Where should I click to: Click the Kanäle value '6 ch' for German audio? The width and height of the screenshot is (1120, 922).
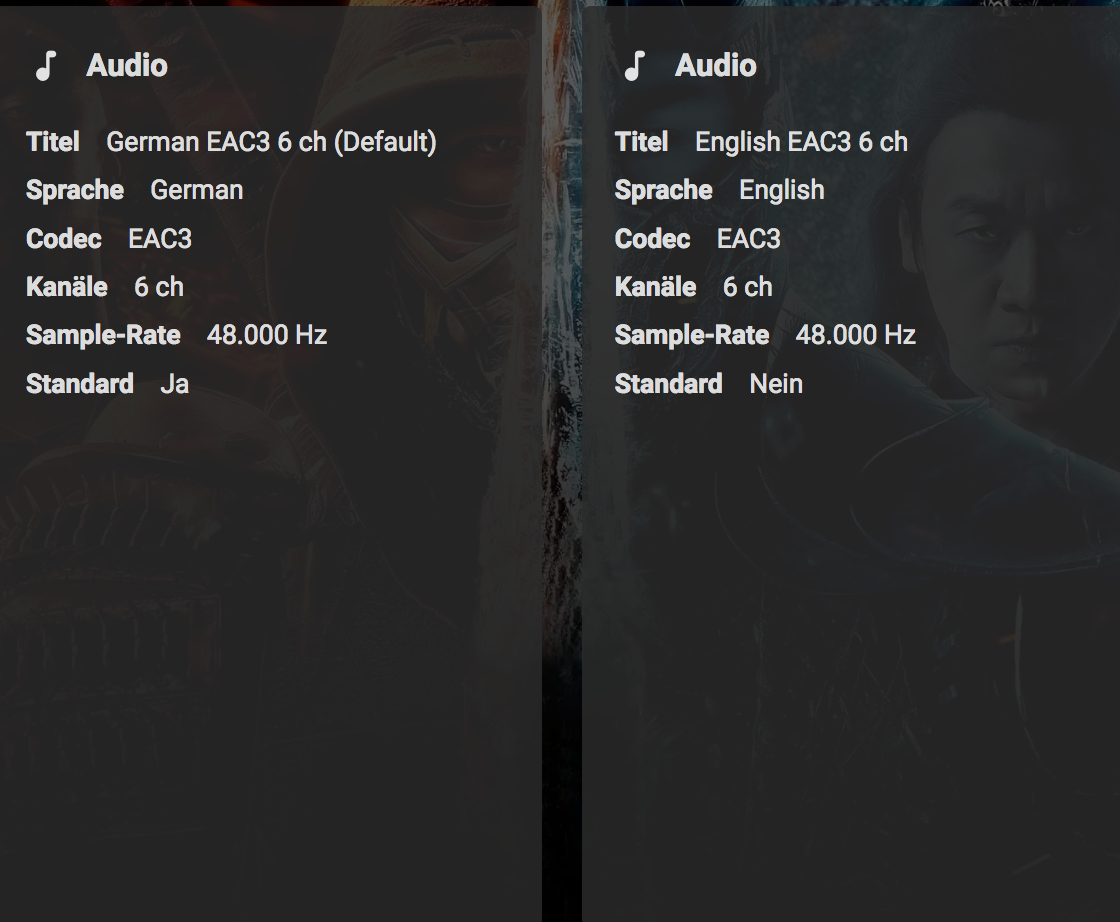pos(159,287)
